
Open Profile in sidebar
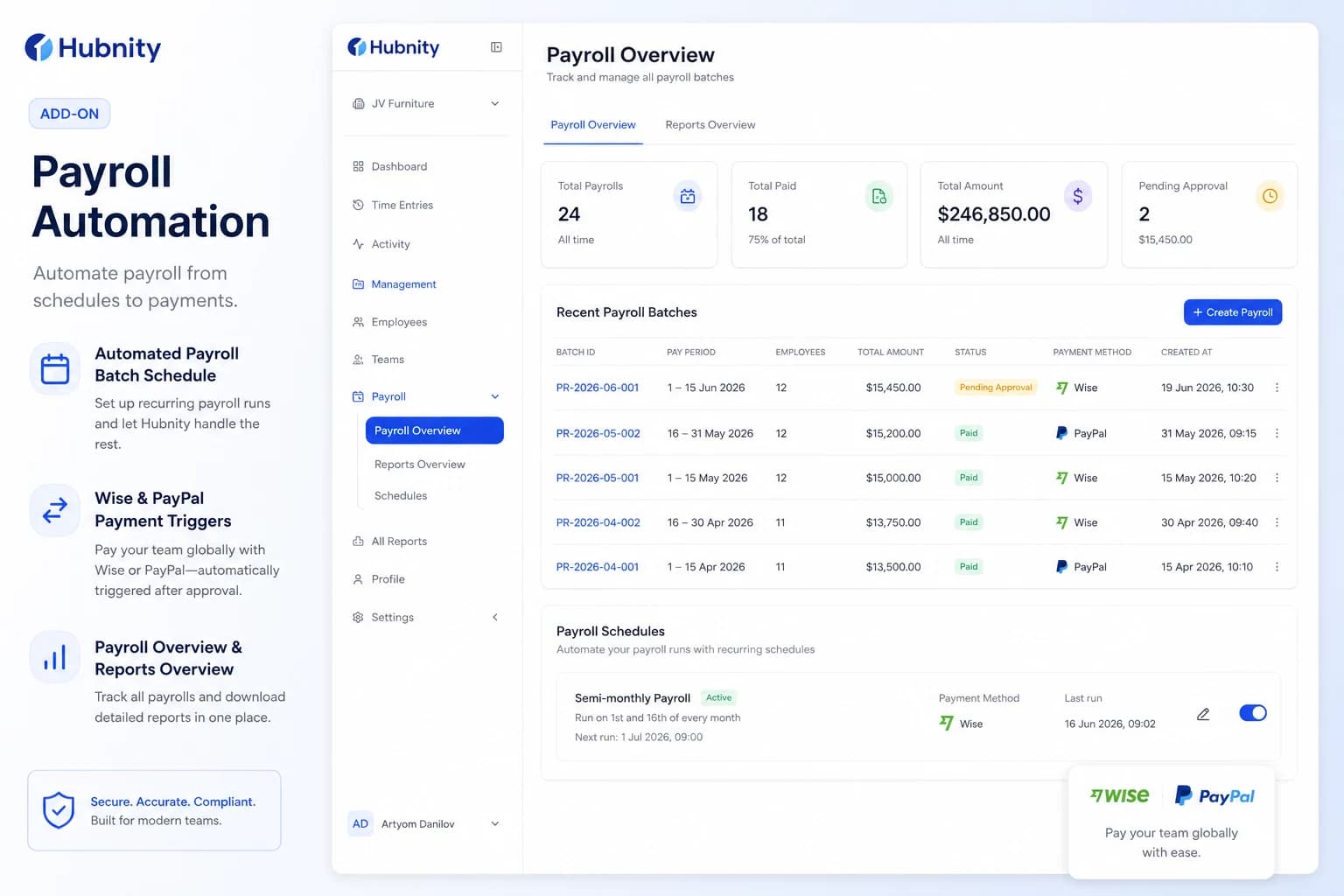pos(388,579)
